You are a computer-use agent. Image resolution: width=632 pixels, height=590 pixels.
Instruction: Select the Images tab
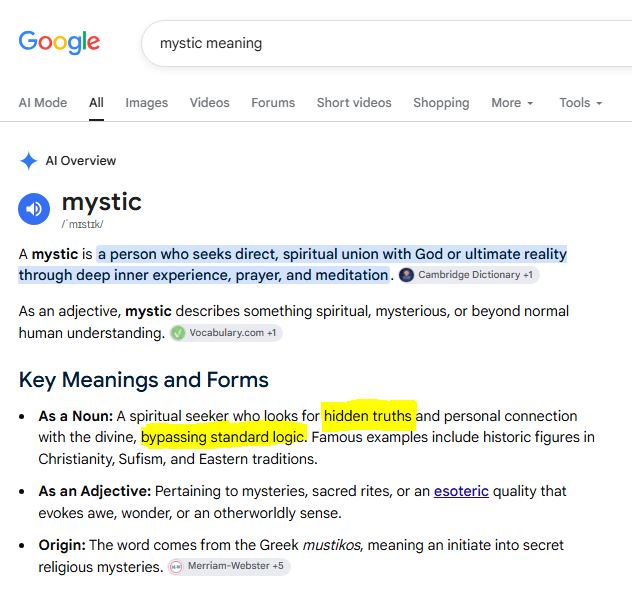coord(147,103)
